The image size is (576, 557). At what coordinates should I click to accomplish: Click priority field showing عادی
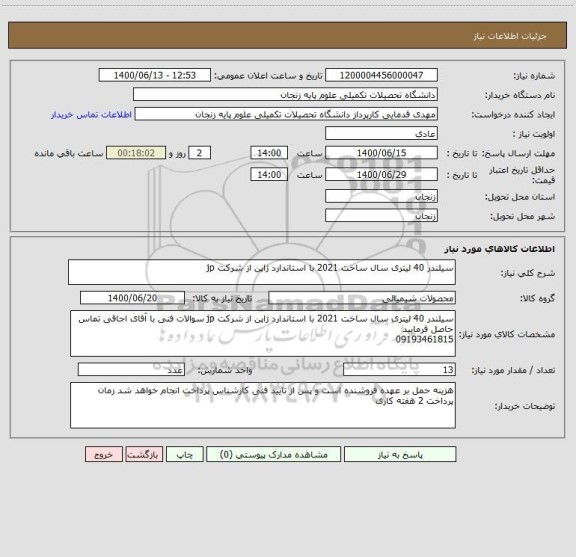click(381, 133)
